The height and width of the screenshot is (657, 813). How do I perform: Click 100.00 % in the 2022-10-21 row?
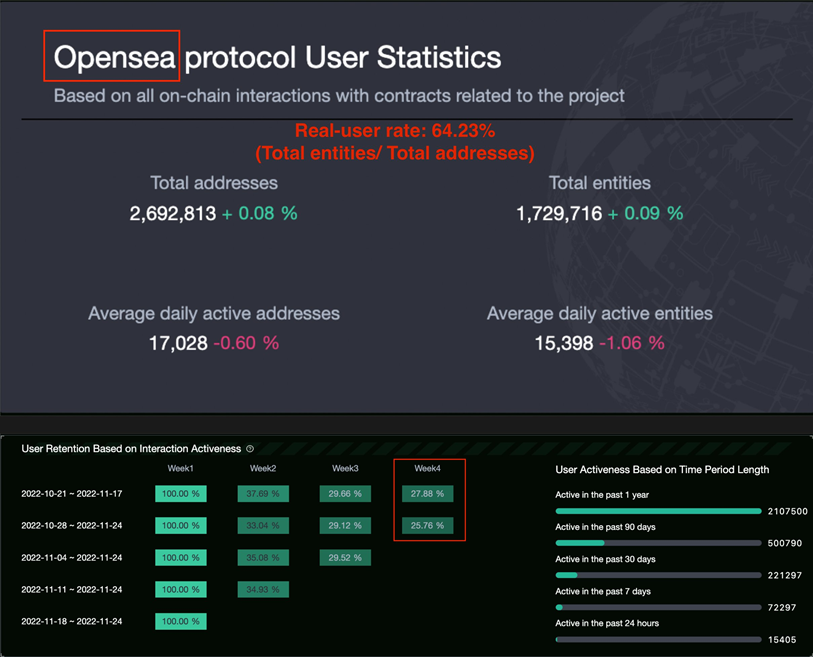(180, 494)
